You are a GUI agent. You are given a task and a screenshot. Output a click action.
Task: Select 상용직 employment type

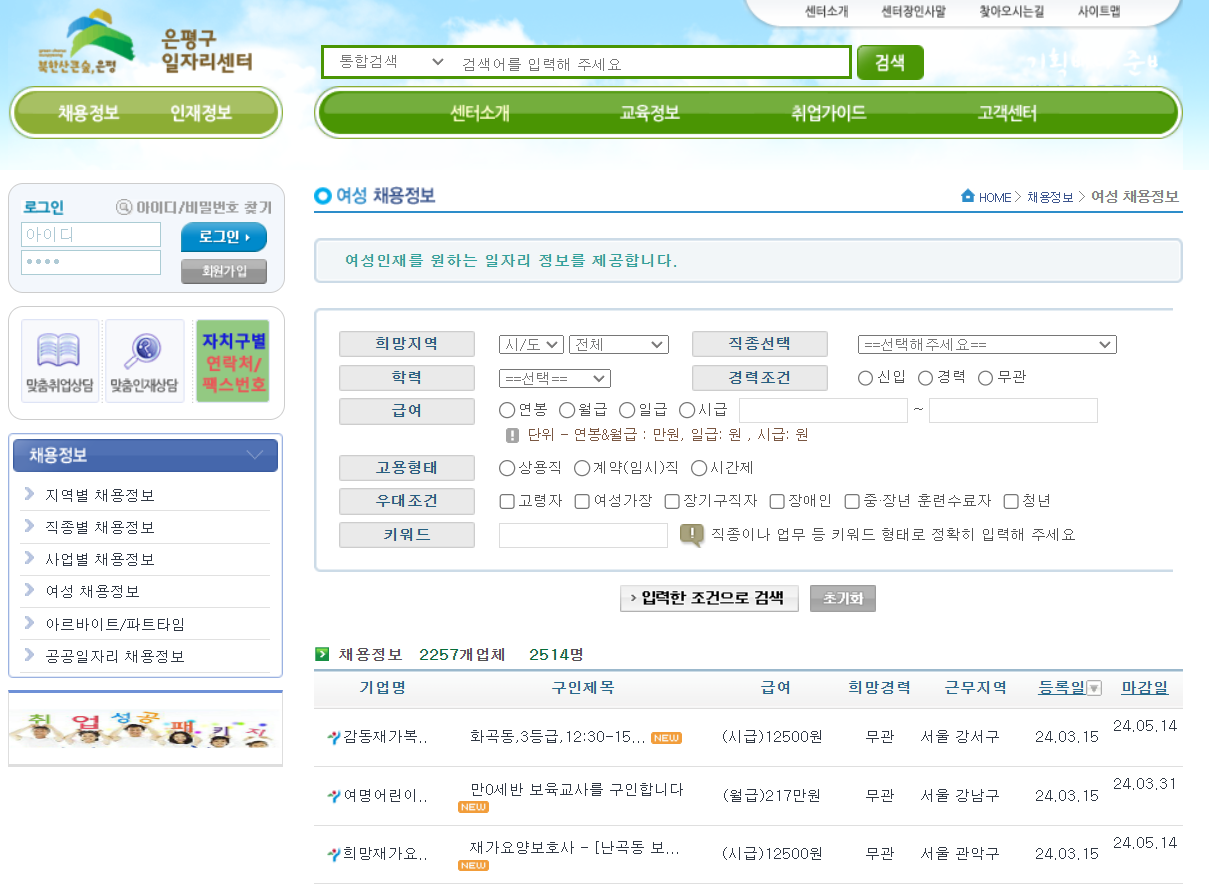tap(506, 468)
